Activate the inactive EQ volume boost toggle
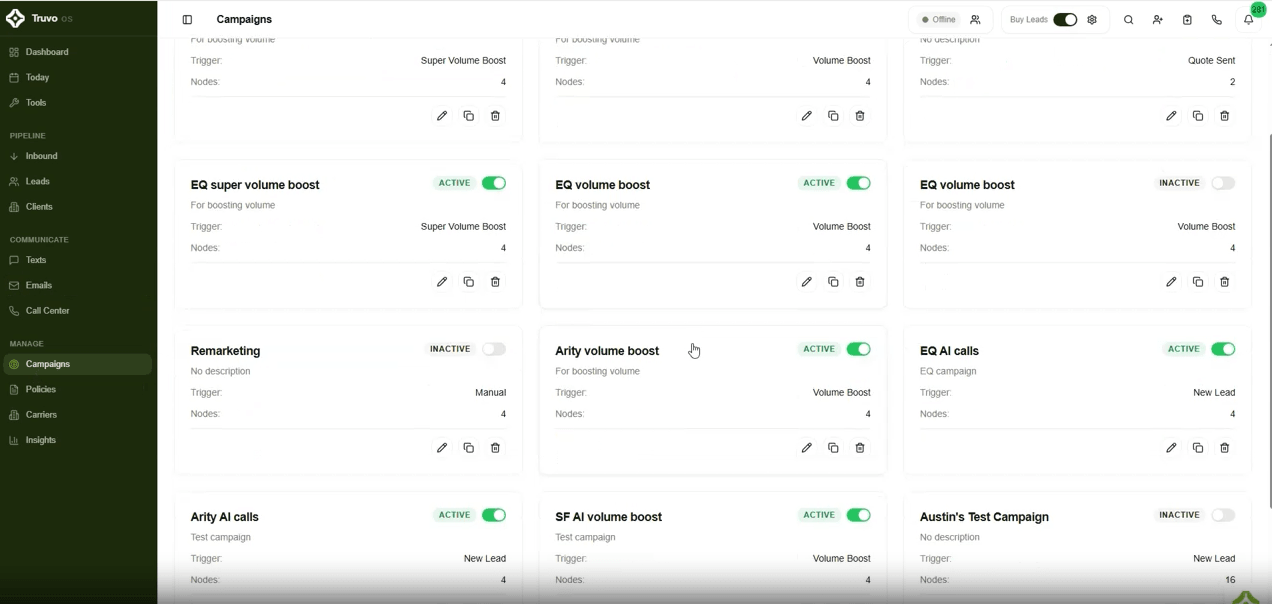 pyautogui.click(x=1223, y=183)
